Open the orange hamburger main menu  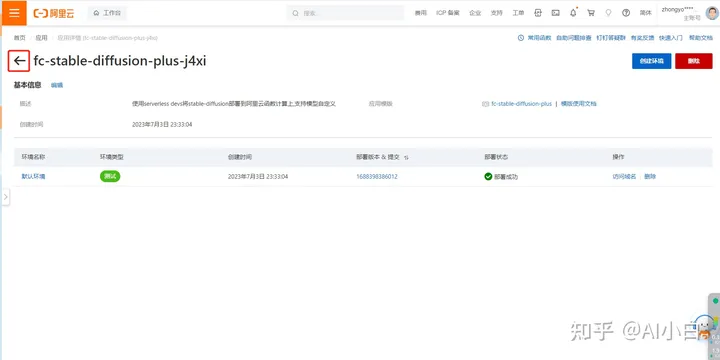14,12
